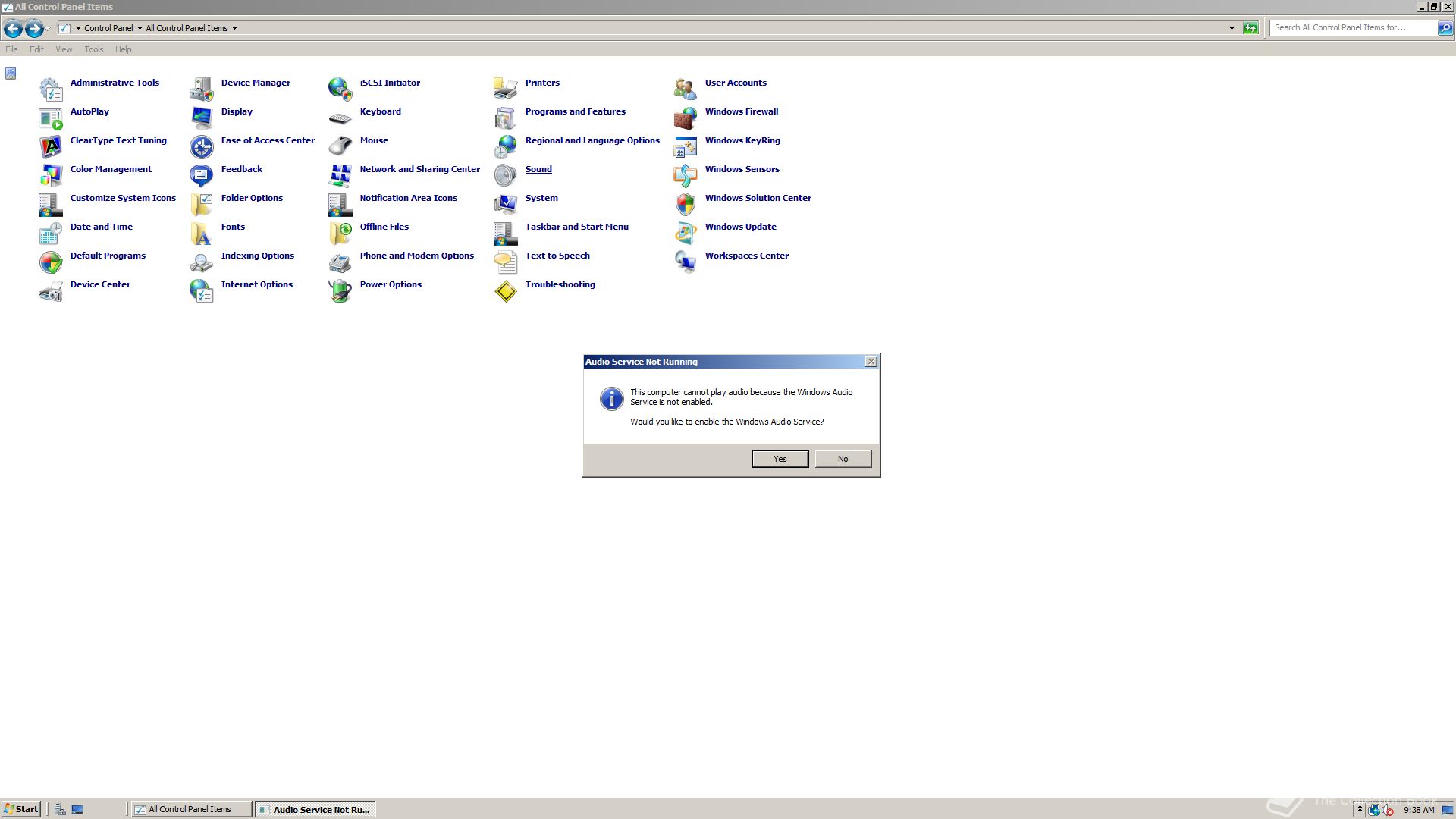Open the Fonts icon
Screen dimensions: 1456x819
coord(202,233)
